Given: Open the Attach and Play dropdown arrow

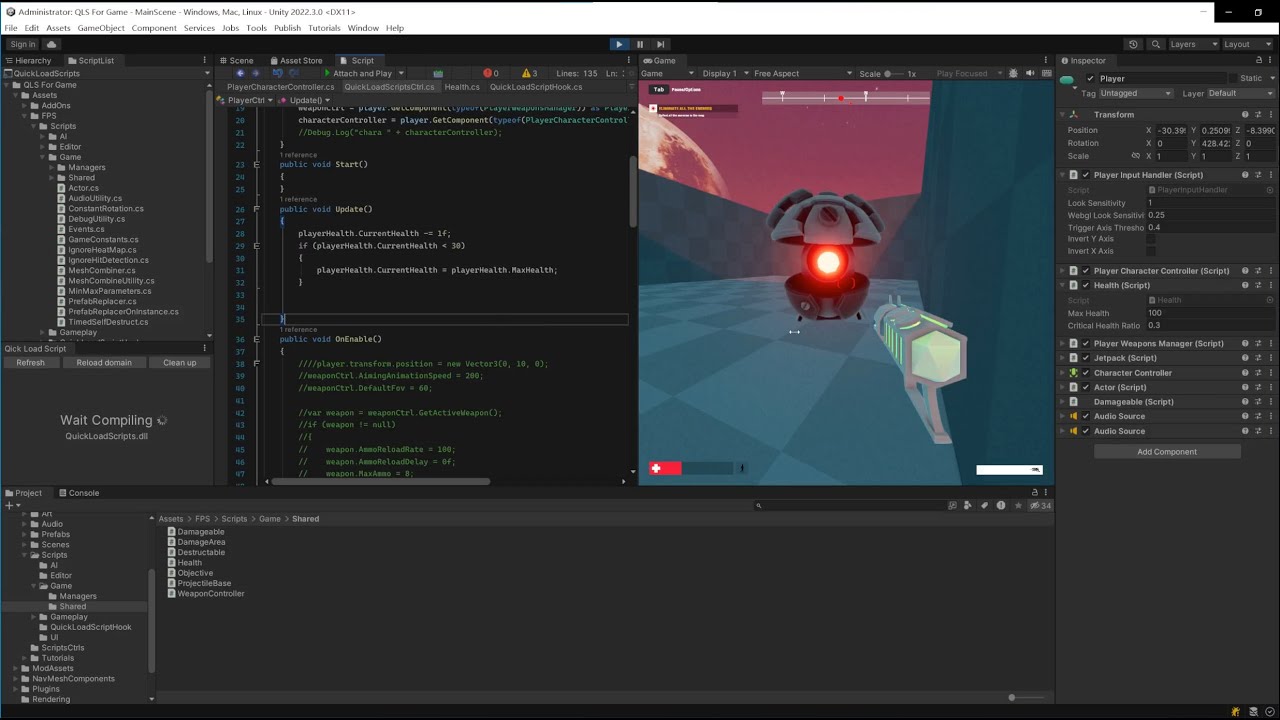Looking at the screenshot, I should tap(401, 73).
